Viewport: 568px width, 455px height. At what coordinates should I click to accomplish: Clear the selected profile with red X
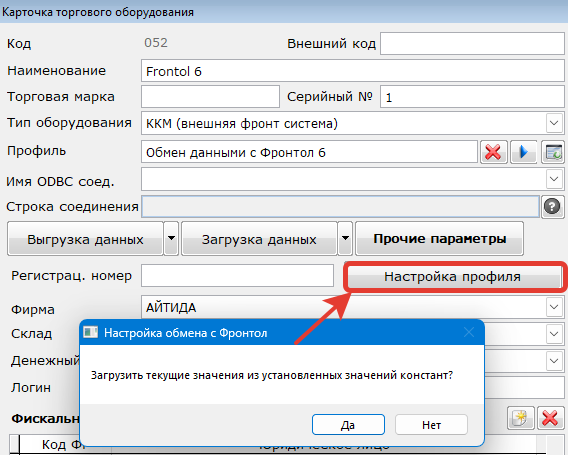[493, 152]
